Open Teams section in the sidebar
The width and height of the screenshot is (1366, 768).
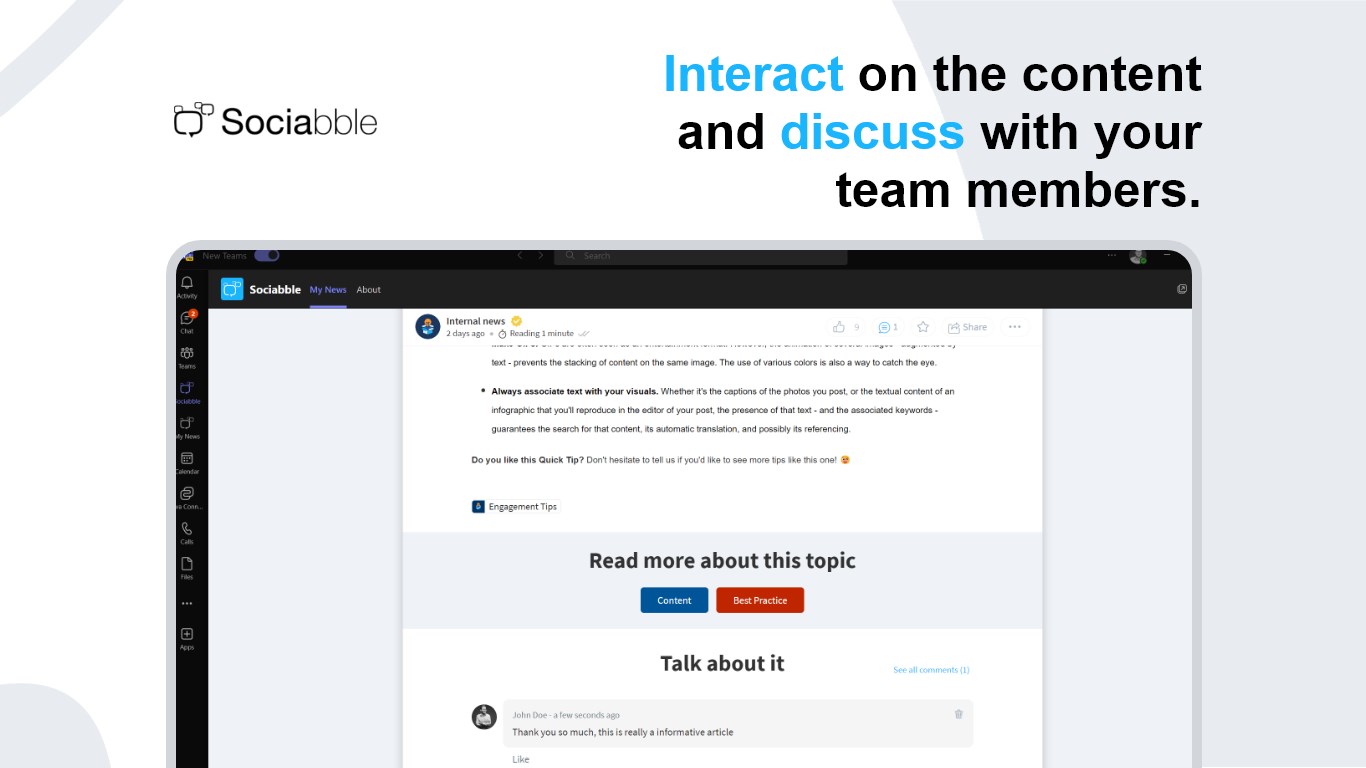[187, 357]
